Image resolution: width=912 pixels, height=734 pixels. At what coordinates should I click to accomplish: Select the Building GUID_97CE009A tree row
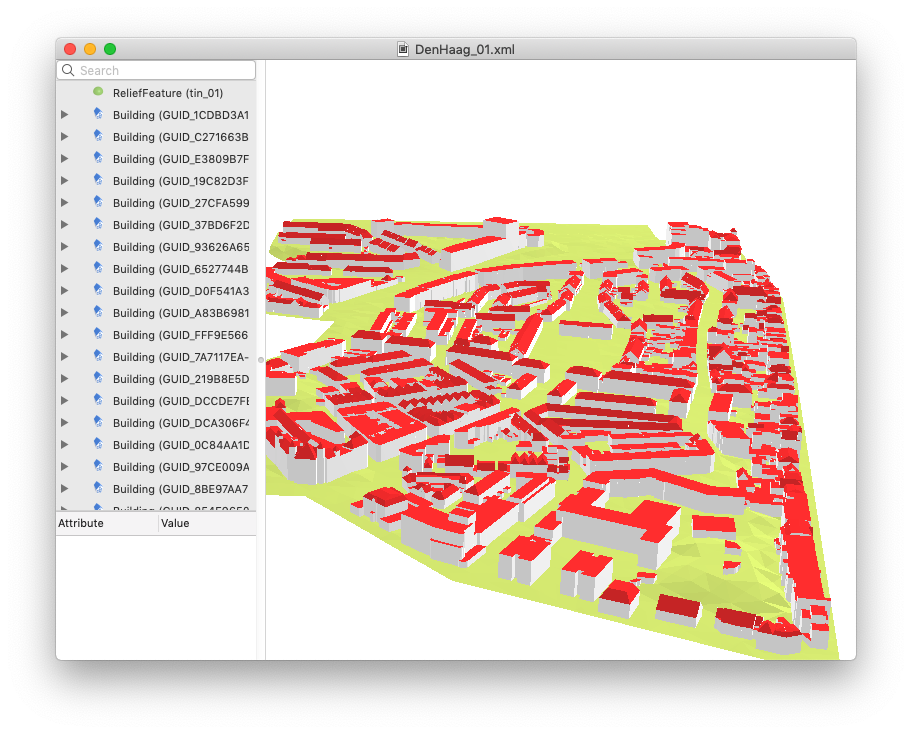pos(180,467)
